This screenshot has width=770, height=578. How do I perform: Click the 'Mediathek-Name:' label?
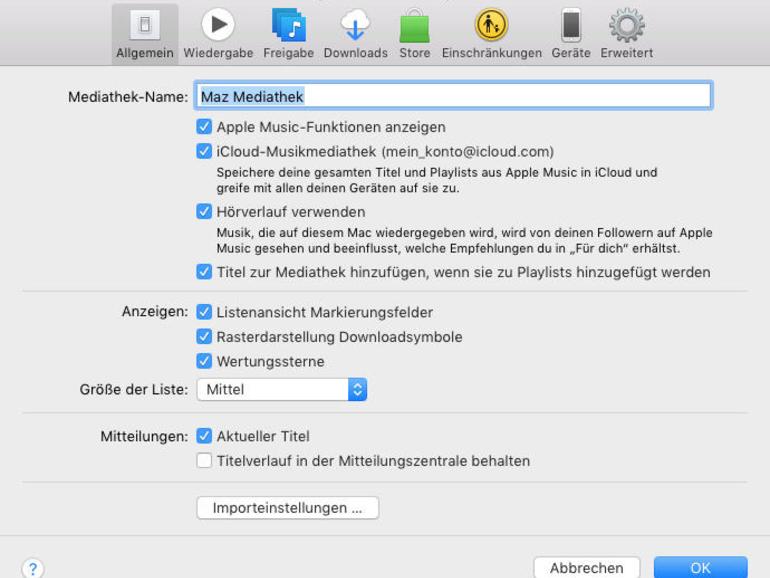tap(128, 97)
